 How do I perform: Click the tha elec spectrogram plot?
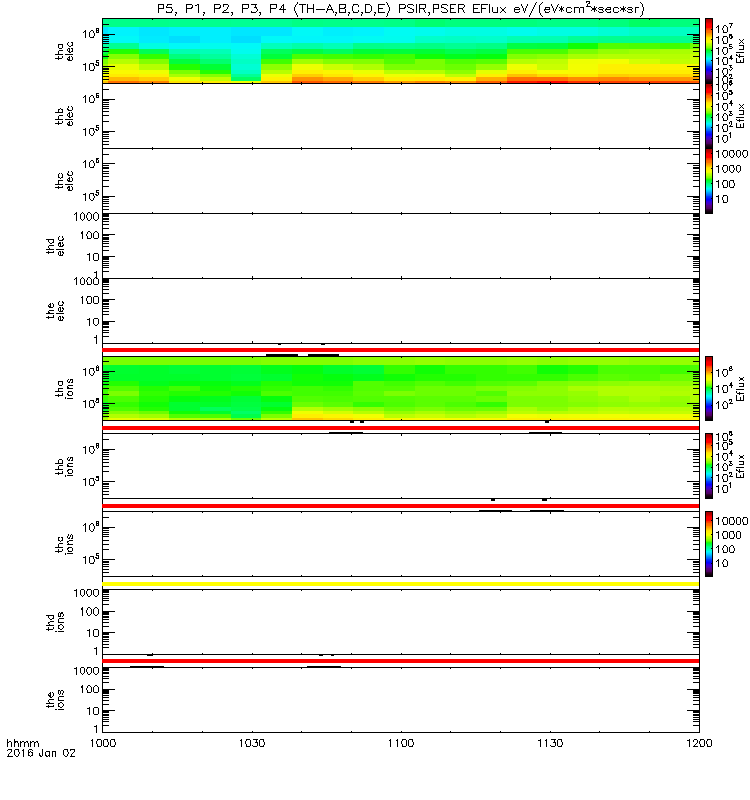coord(401,51)
